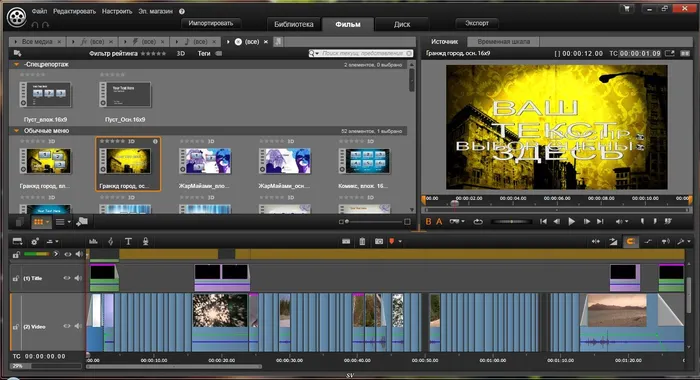The height and width of the screenshot is (380, 700).
Task: Hide the (1) Title track eye icon
Action: [67, 278]
